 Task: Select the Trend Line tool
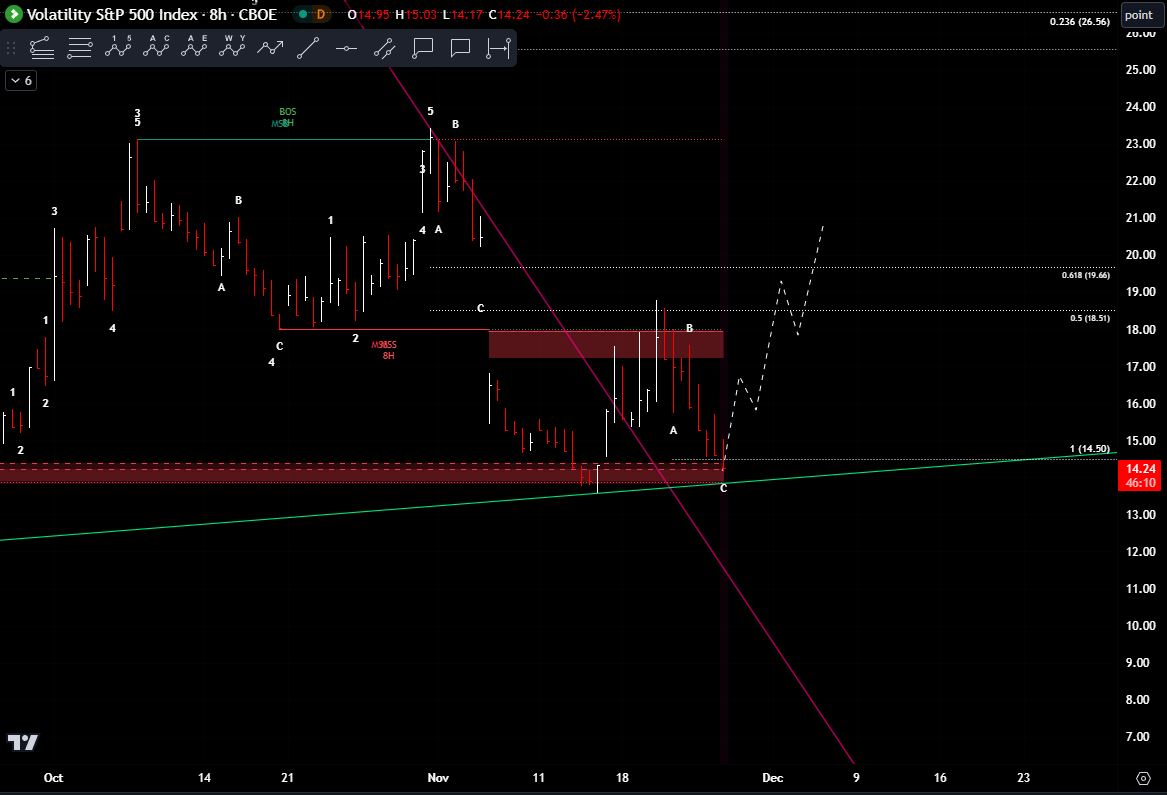(307, 48)
